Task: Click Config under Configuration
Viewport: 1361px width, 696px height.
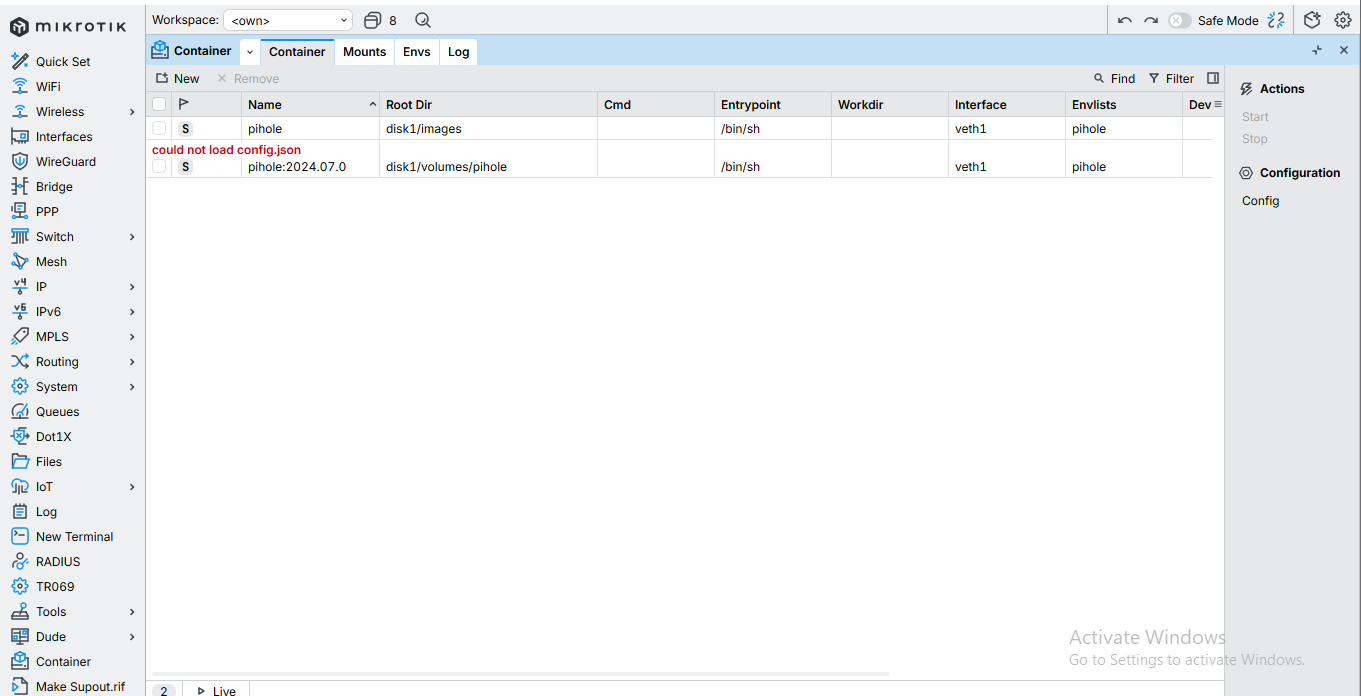Action: coord(1260,201)
